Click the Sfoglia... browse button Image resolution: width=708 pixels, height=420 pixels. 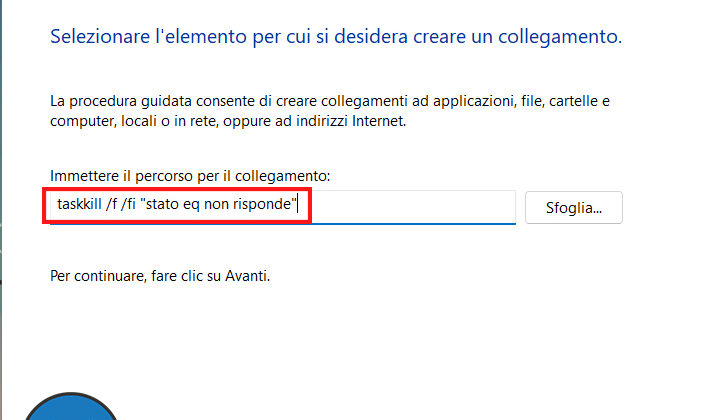click(573, 208)
